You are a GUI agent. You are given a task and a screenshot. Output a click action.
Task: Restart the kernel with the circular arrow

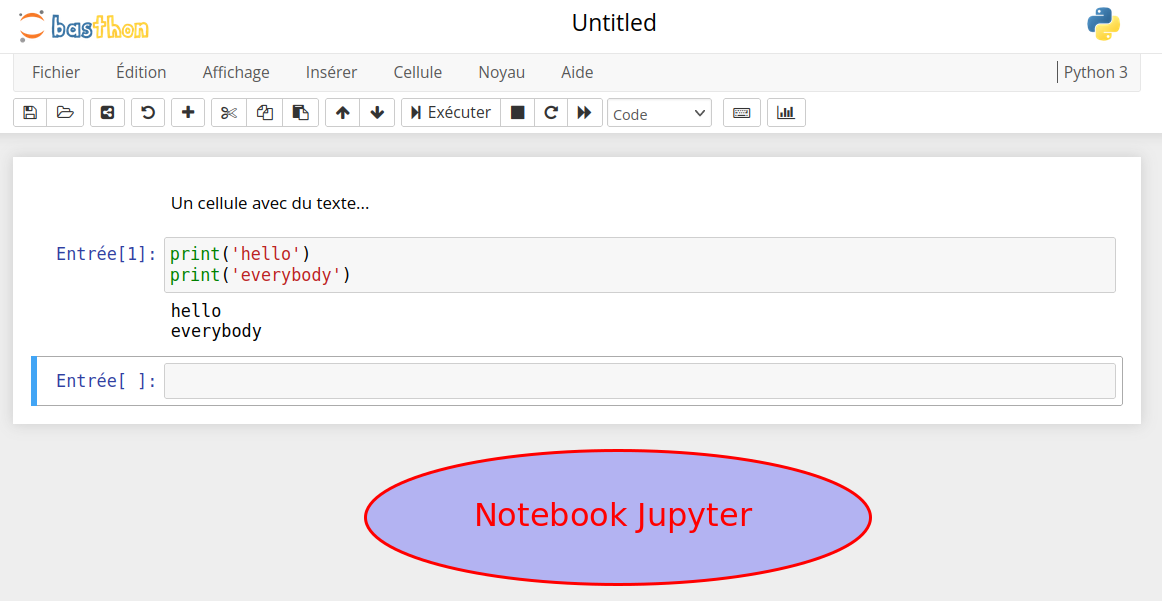[550, 113]
